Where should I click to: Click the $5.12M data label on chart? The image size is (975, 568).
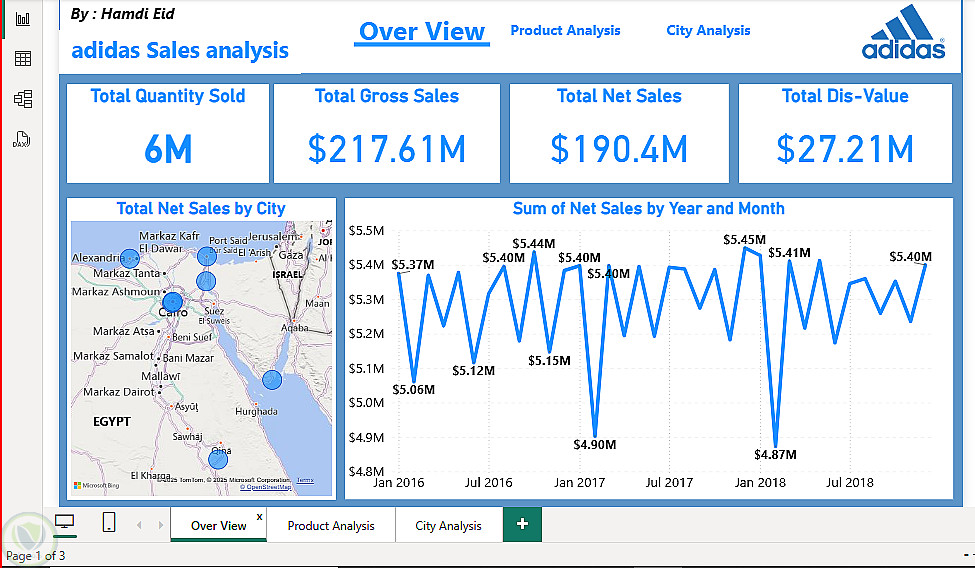473,371
